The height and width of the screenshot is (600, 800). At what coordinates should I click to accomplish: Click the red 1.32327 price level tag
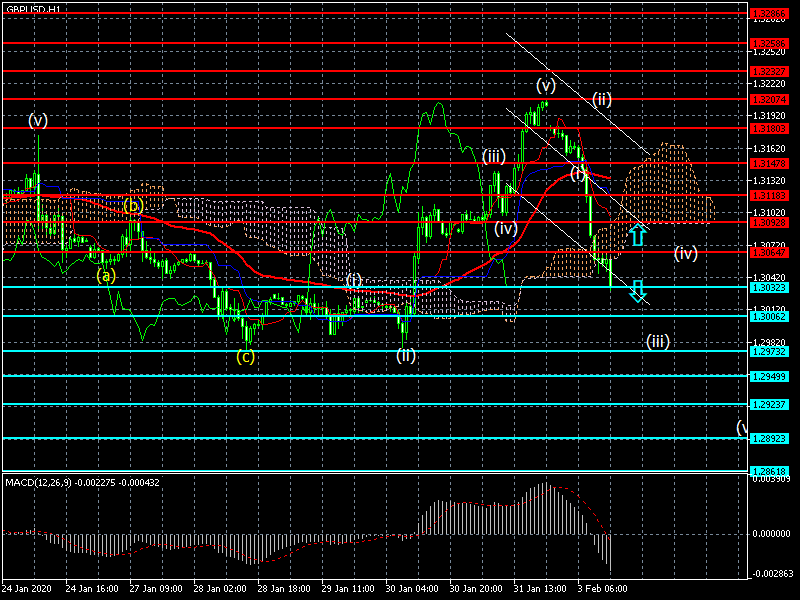[769, 71]
